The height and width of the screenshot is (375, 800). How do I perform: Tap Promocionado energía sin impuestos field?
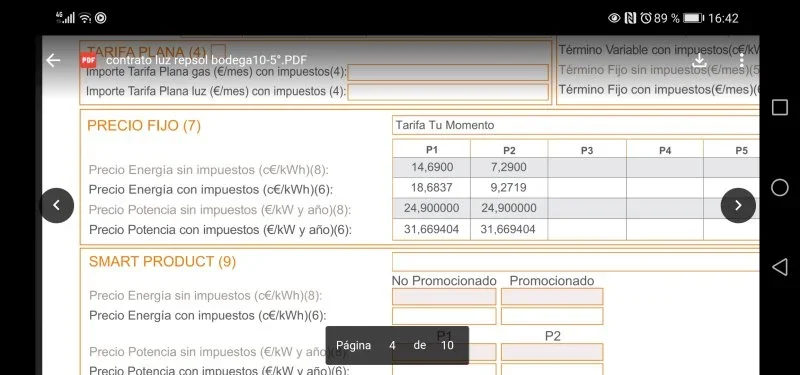[x=552, y=296]
